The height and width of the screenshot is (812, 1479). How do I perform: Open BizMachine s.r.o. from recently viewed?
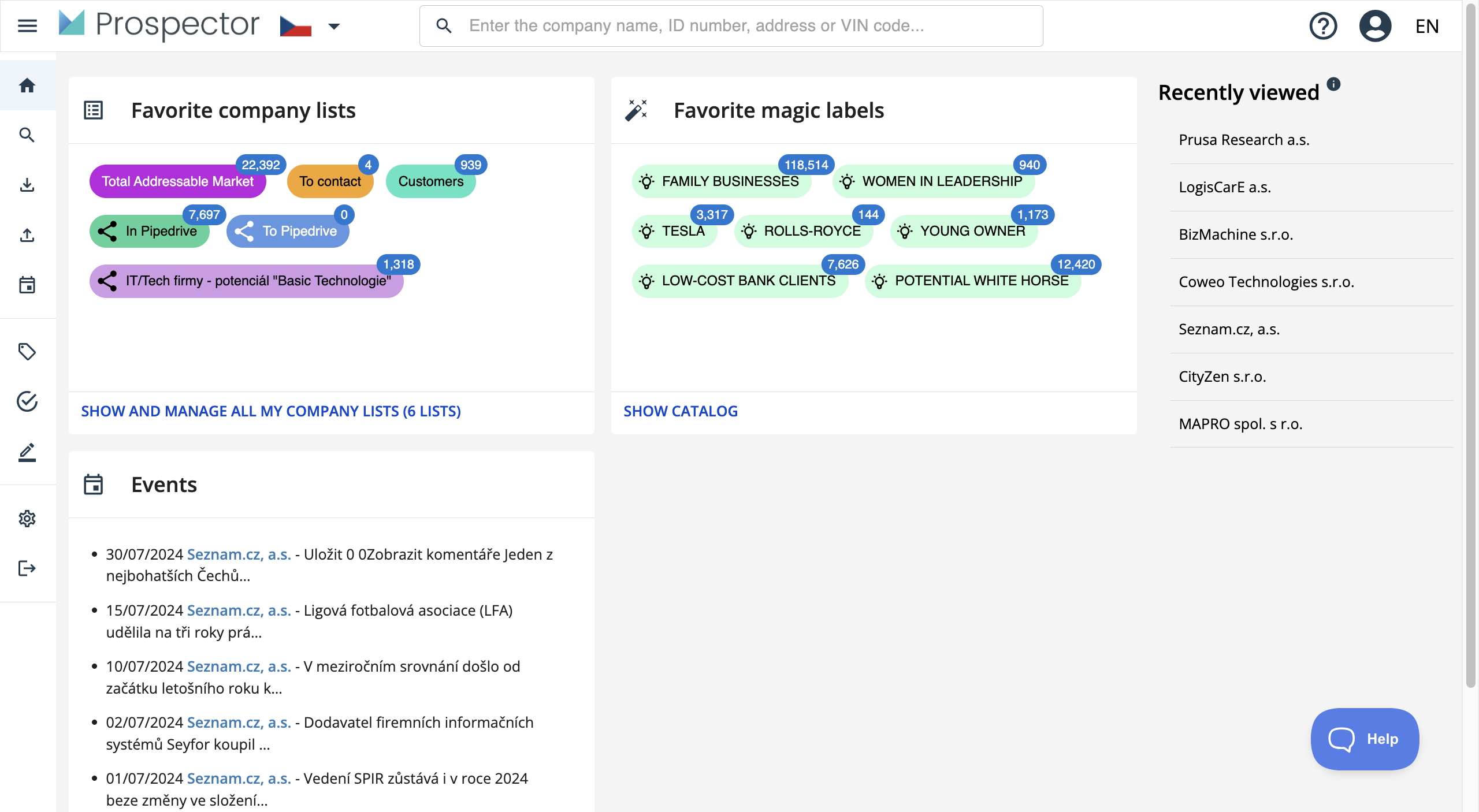point(1236,234)
